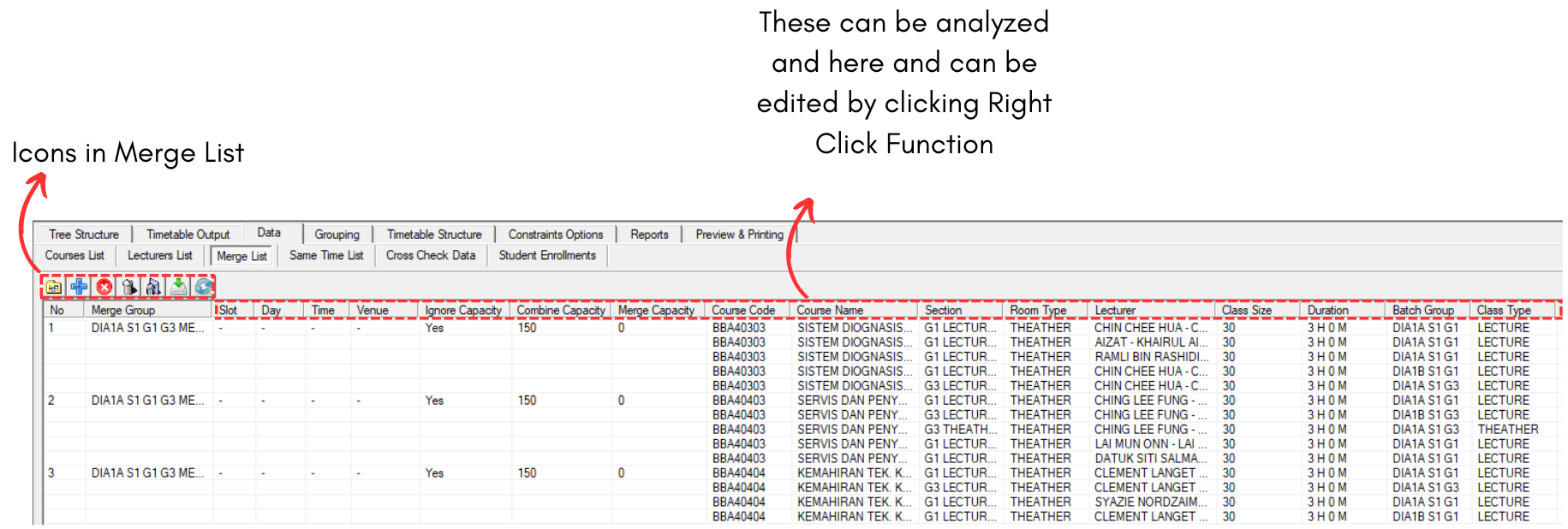Screen dimensions: 1568x529
Task: Click the yellow folder link icon in toolbar
Action: point(53,287)
